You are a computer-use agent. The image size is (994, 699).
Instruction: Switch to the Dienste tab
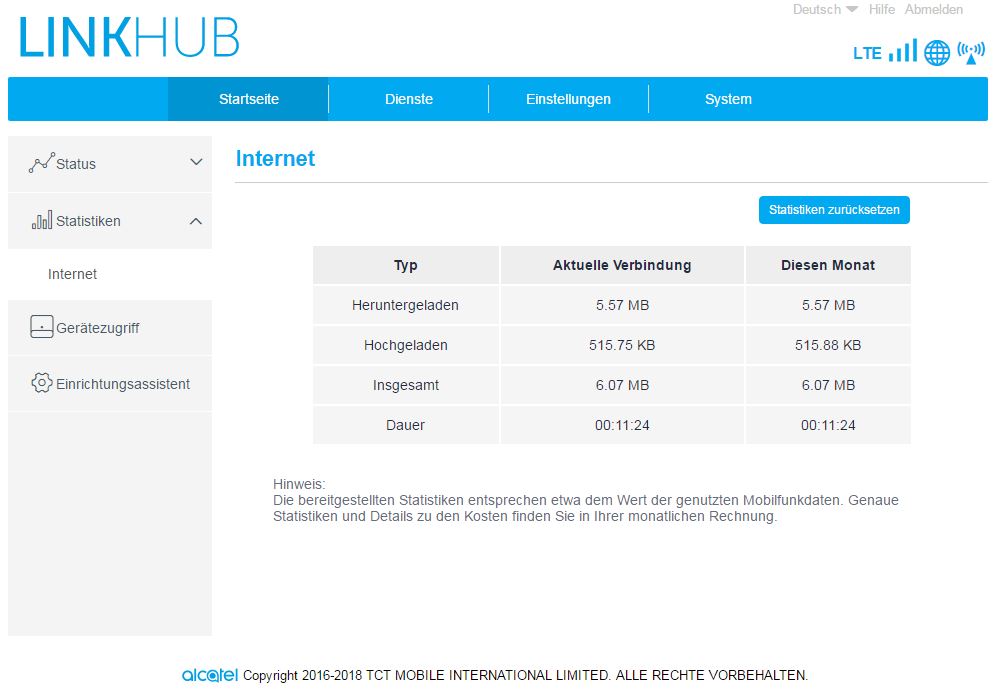pyautogui.click(x=409, y=99)
